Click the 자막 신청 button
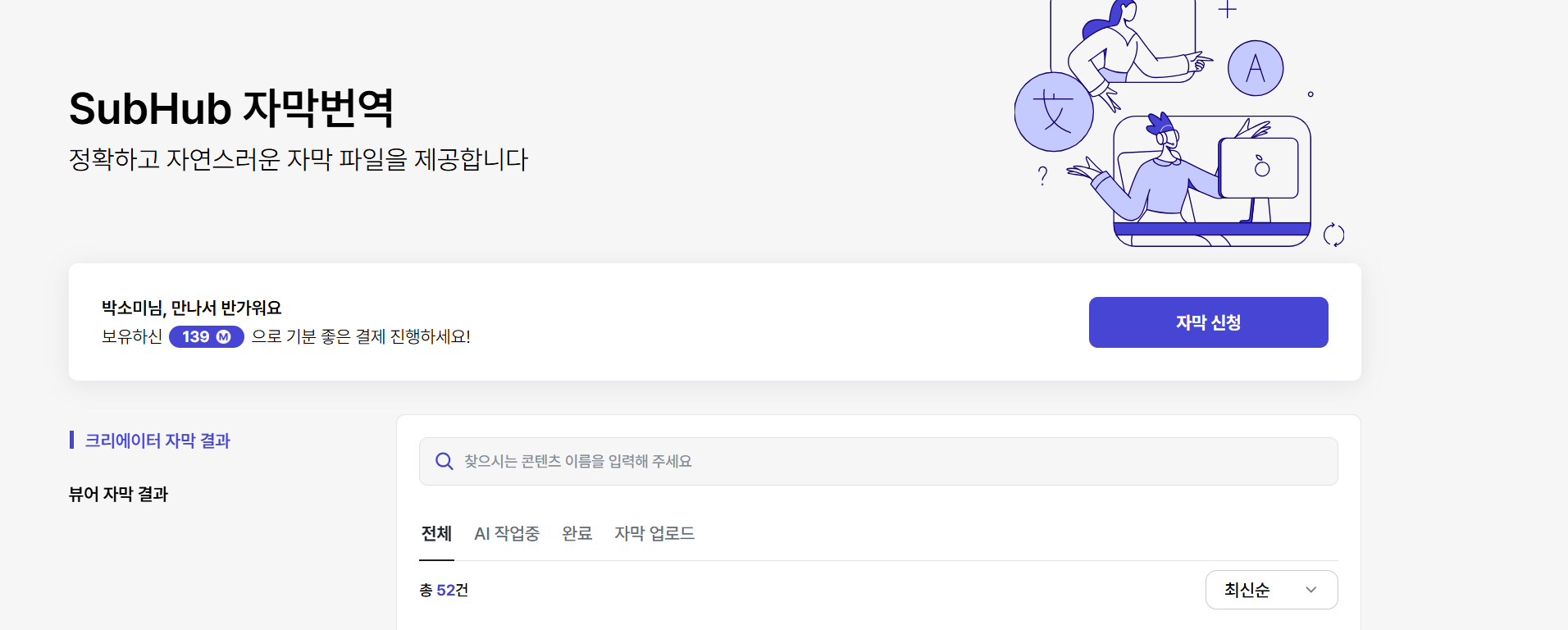The height and width of the screenshot is (630, 1568). [1208, 322]
